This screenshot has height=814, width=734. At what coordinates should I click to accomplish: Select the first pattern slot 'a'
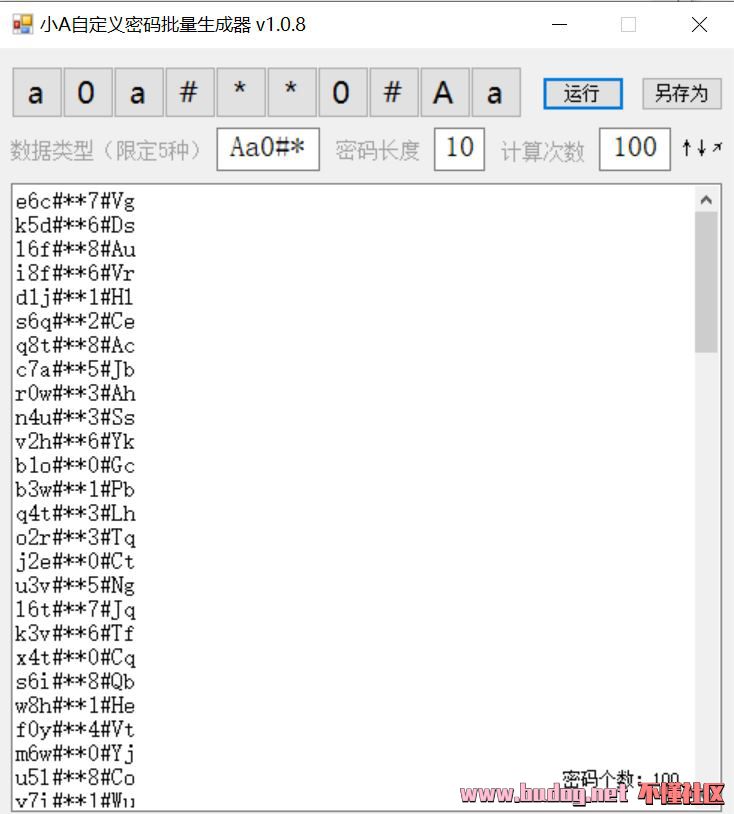(x=37, y=93)
